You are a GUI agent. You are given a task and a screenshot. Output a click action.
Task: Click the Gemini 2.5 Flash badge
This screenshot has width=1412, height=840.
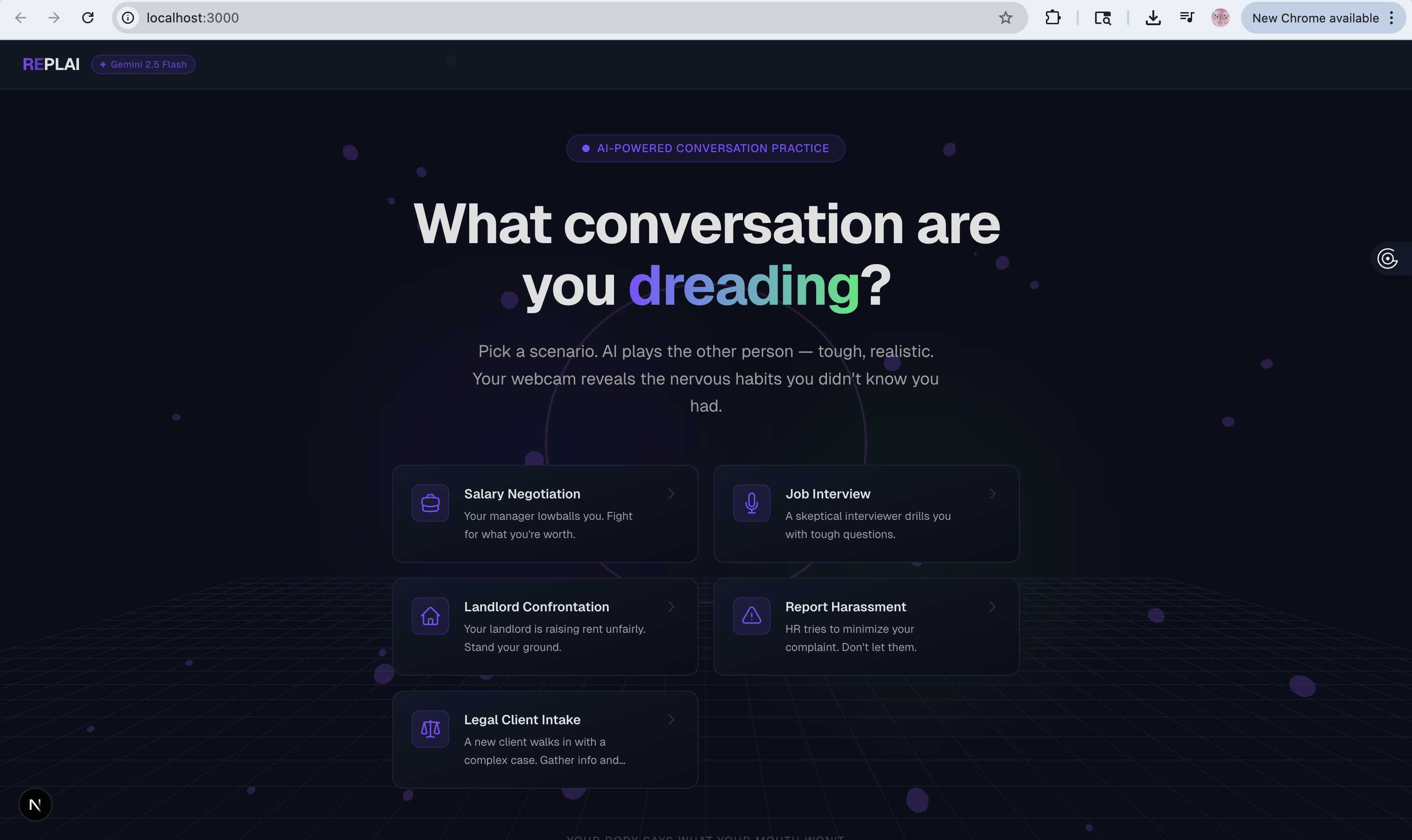143,64
